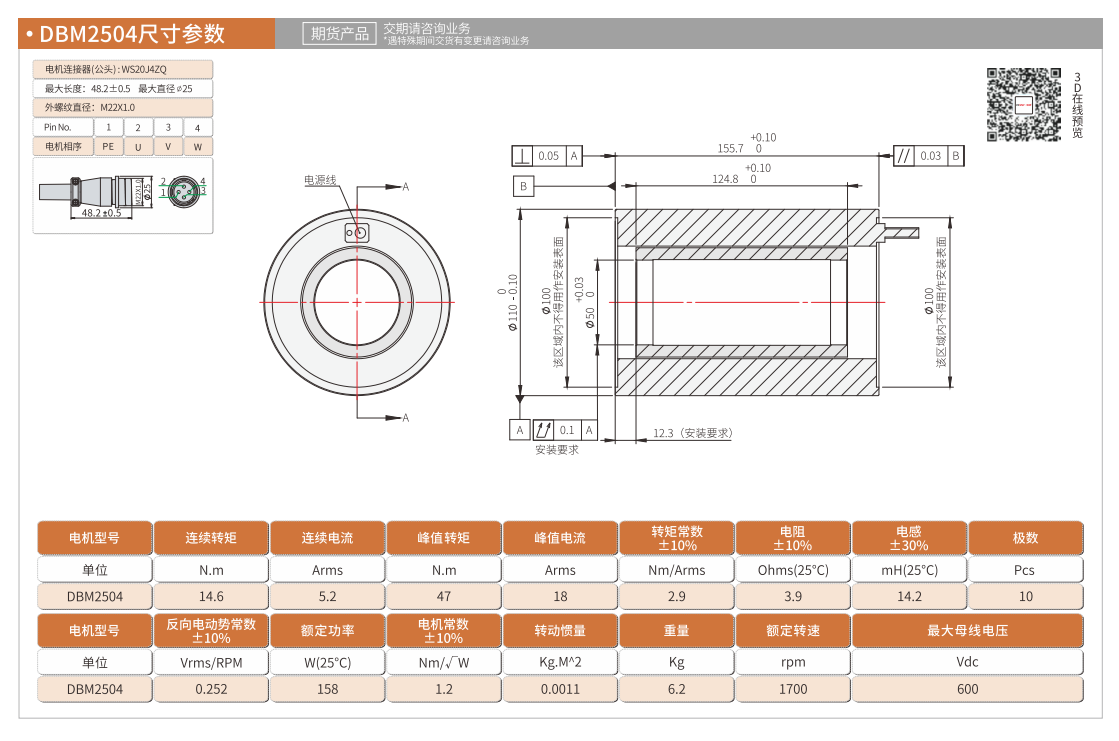
Task: Click the perpendicularity tolerance symbol box
Action: pyautogui.click(x=522, y=156)
